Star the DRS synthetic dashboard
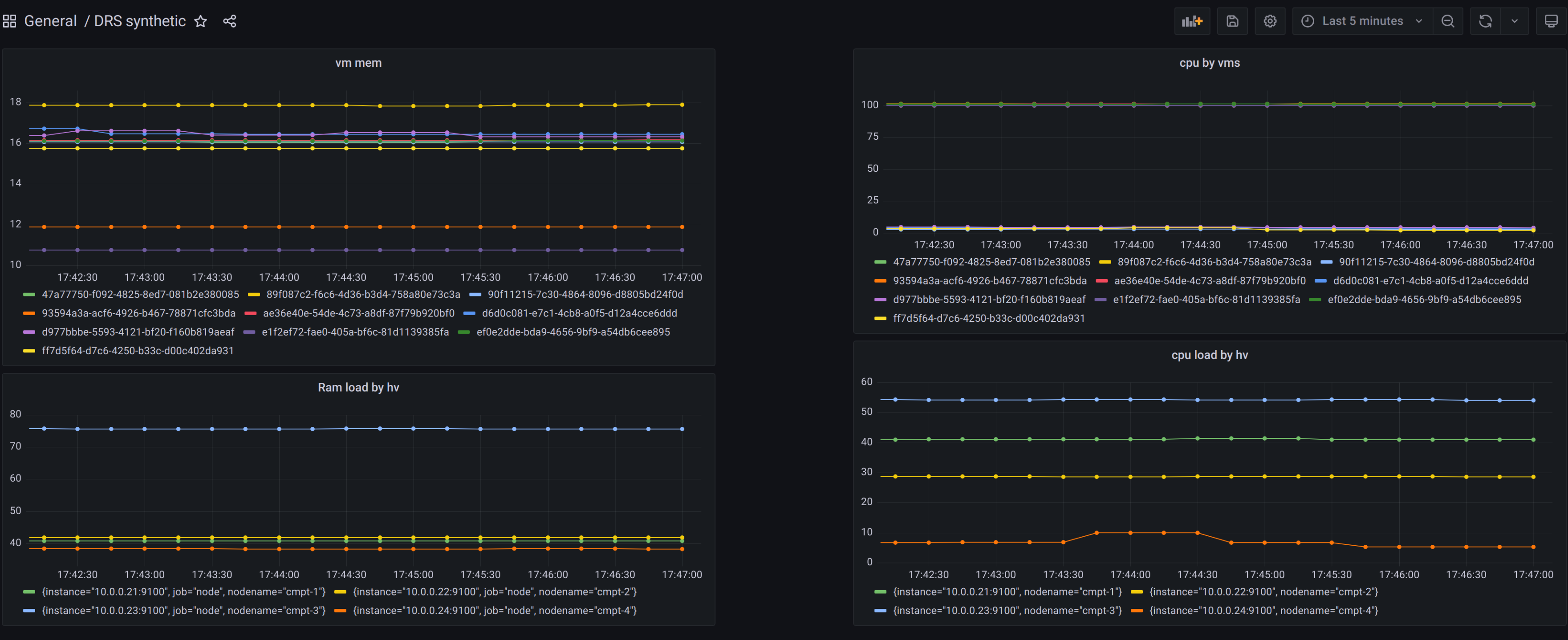This screenshot has width=1568, height=640. (200, 21)
